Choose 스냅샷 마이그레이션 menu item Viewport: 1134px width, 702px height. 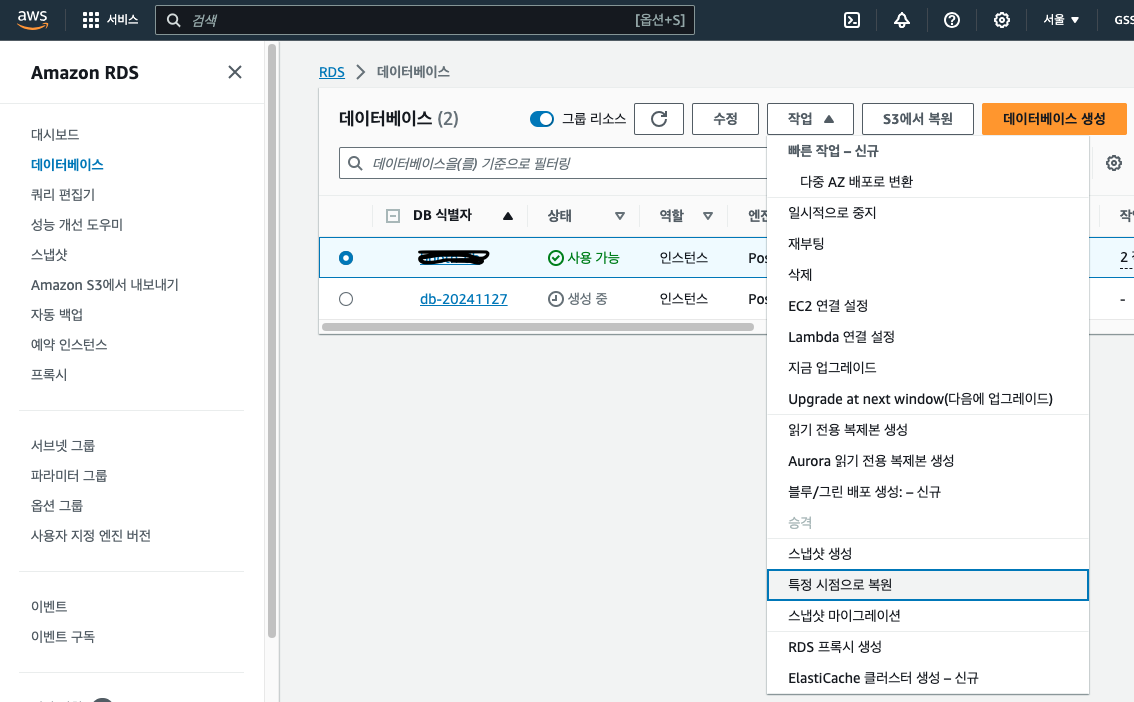click(928, 616)
